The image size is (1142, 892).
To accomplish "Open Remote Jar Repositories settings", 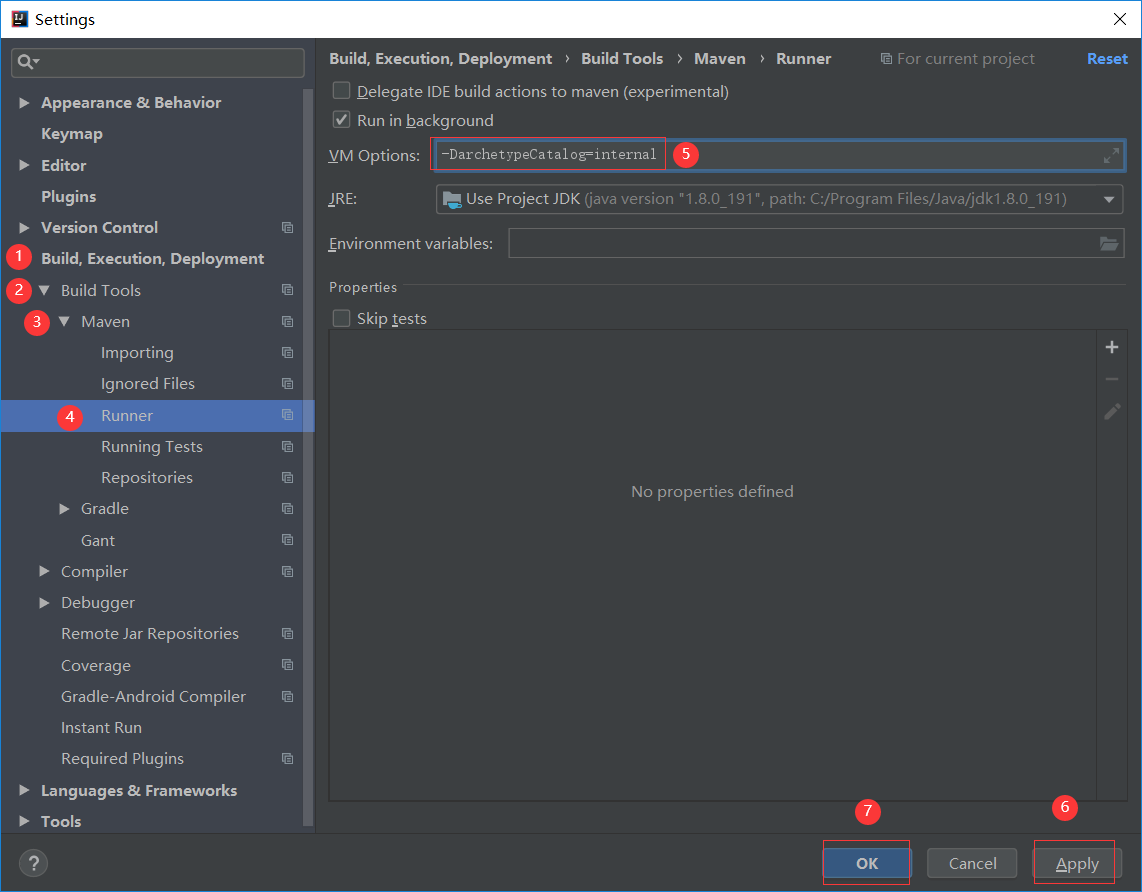I will [150, 634].
